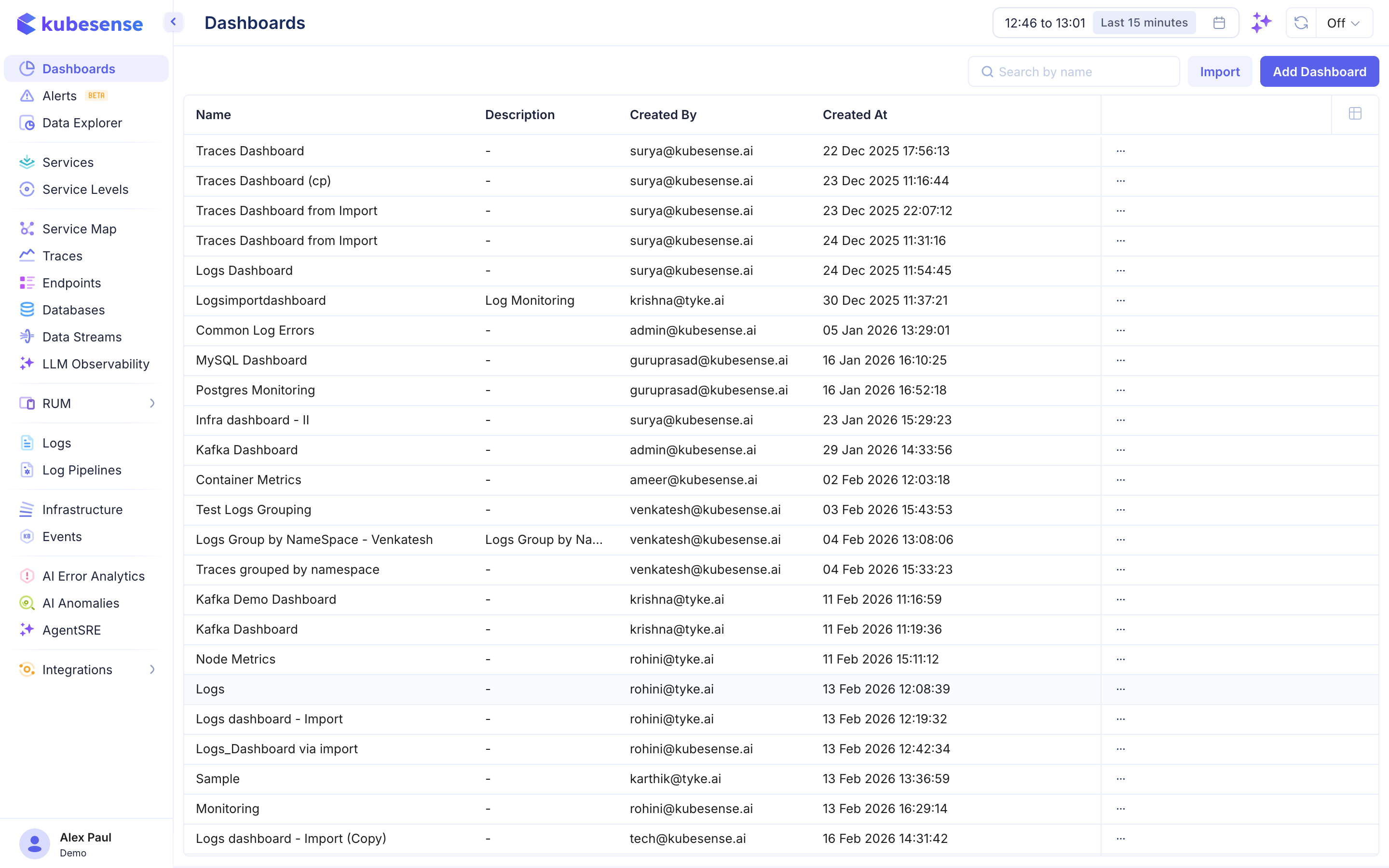Open AI Error Analytics
Image resolution: width=1389 pixels, height=868 pixels.
[x=93, y=576]
